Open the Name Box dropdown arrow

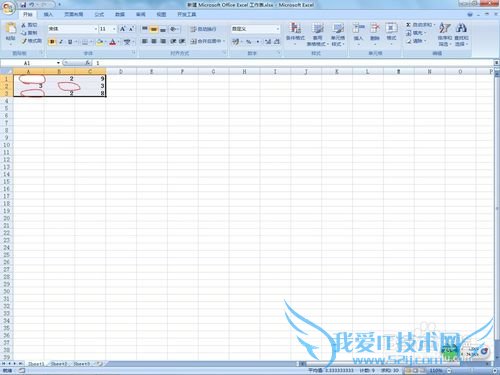click(x=58, y=63)
